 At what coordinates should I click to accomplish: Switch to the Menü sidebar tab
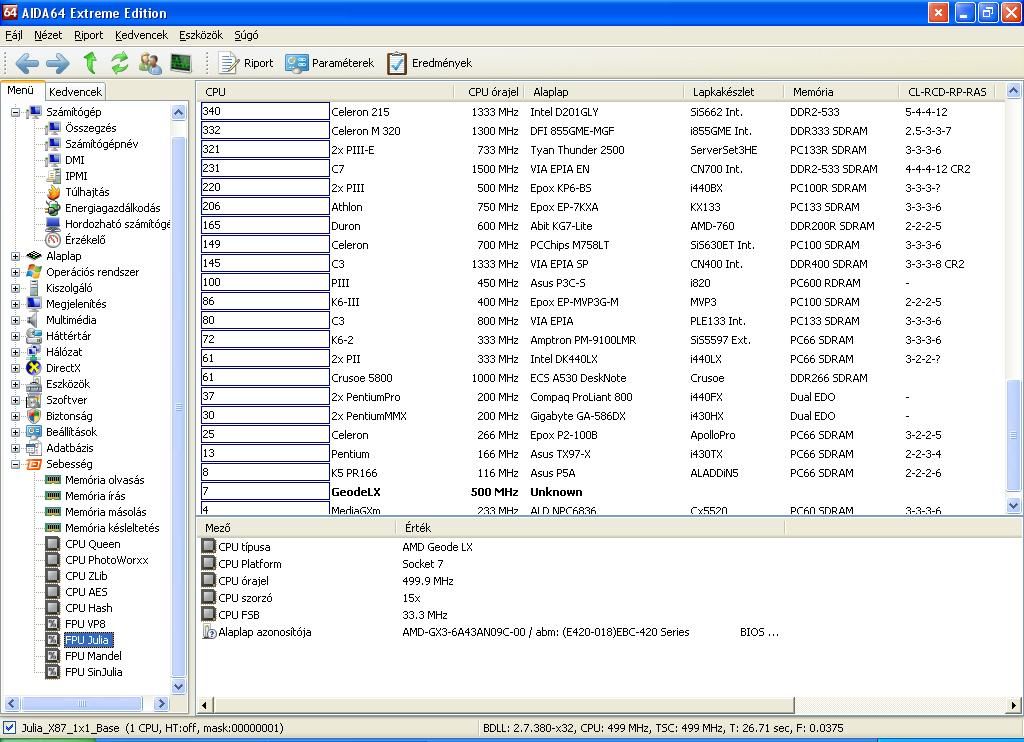click(x=21, y=90)
